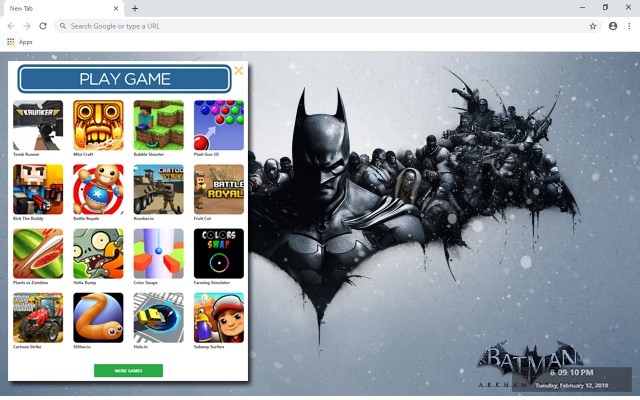Click the "Plants vs Zombies" caption text
Screen dimensions: 640x400
click(x=31, y=282)
